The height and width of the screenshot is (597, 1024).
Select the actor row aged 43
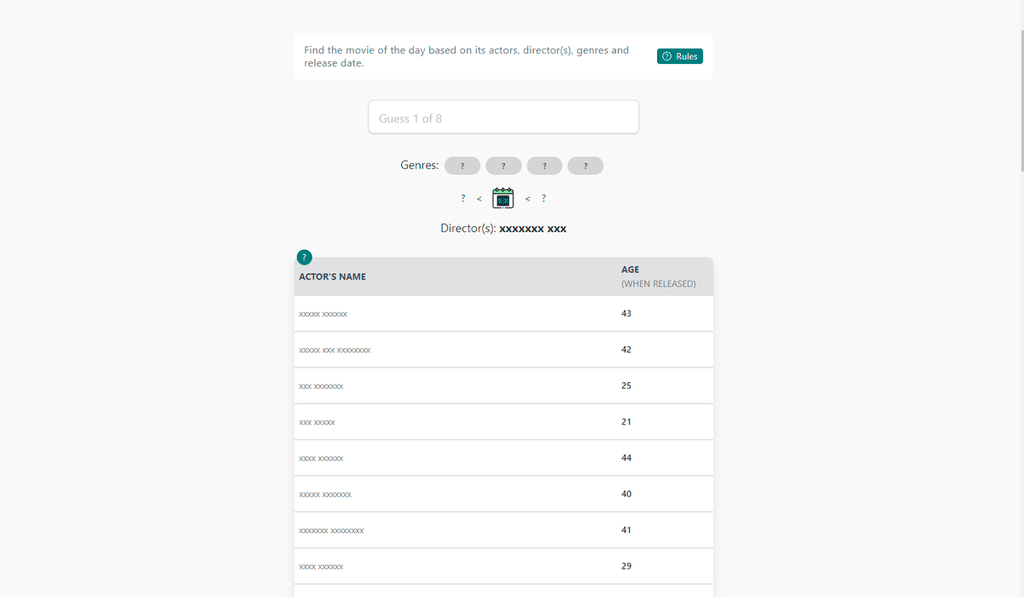point(503,314)
